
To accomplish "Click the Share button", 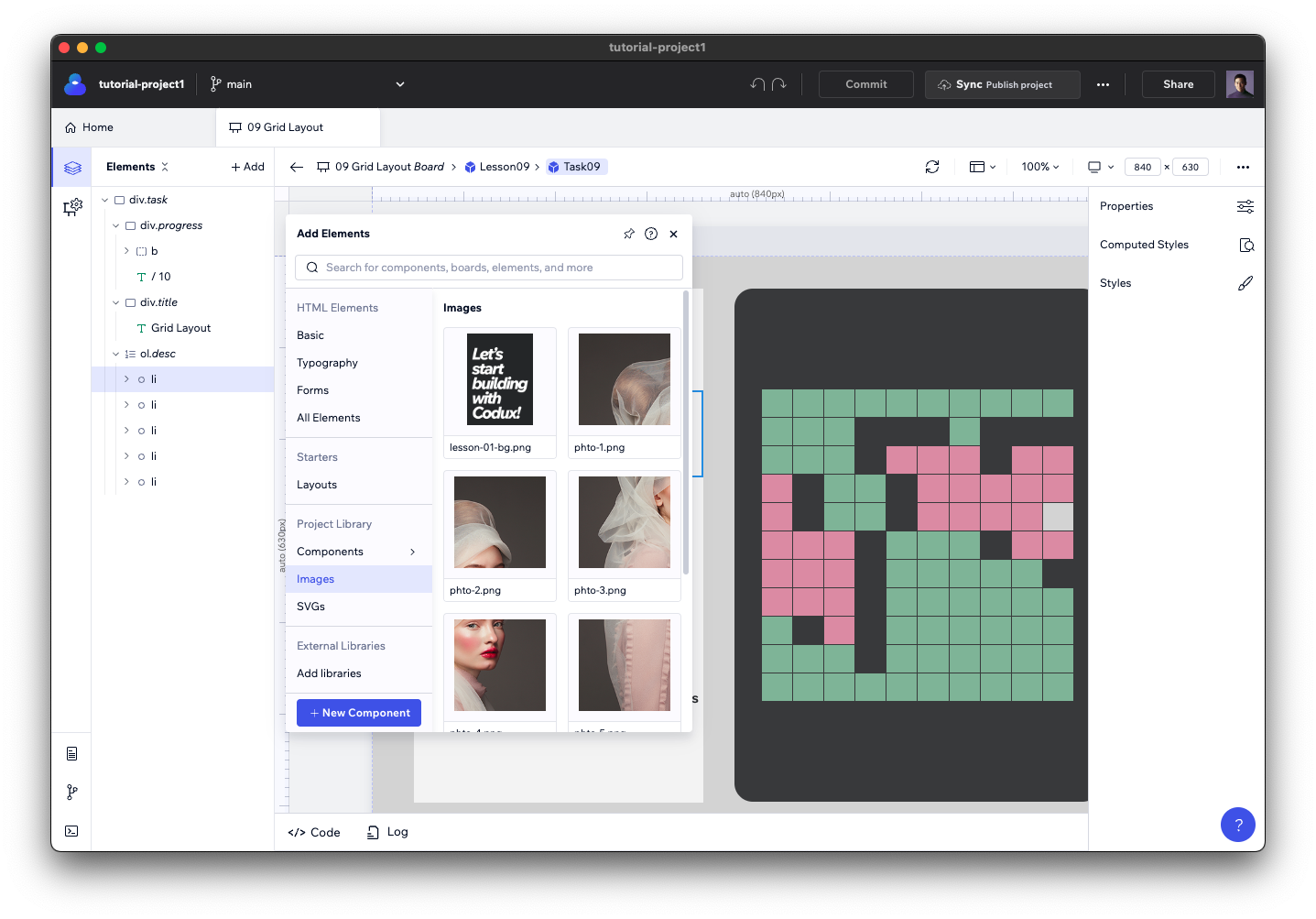I will click(x=1179, y=84).
